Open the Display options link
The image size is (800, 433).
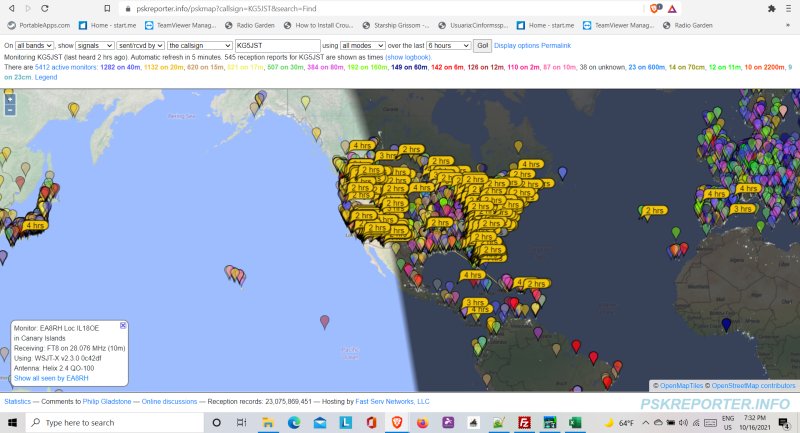point(516,45)
